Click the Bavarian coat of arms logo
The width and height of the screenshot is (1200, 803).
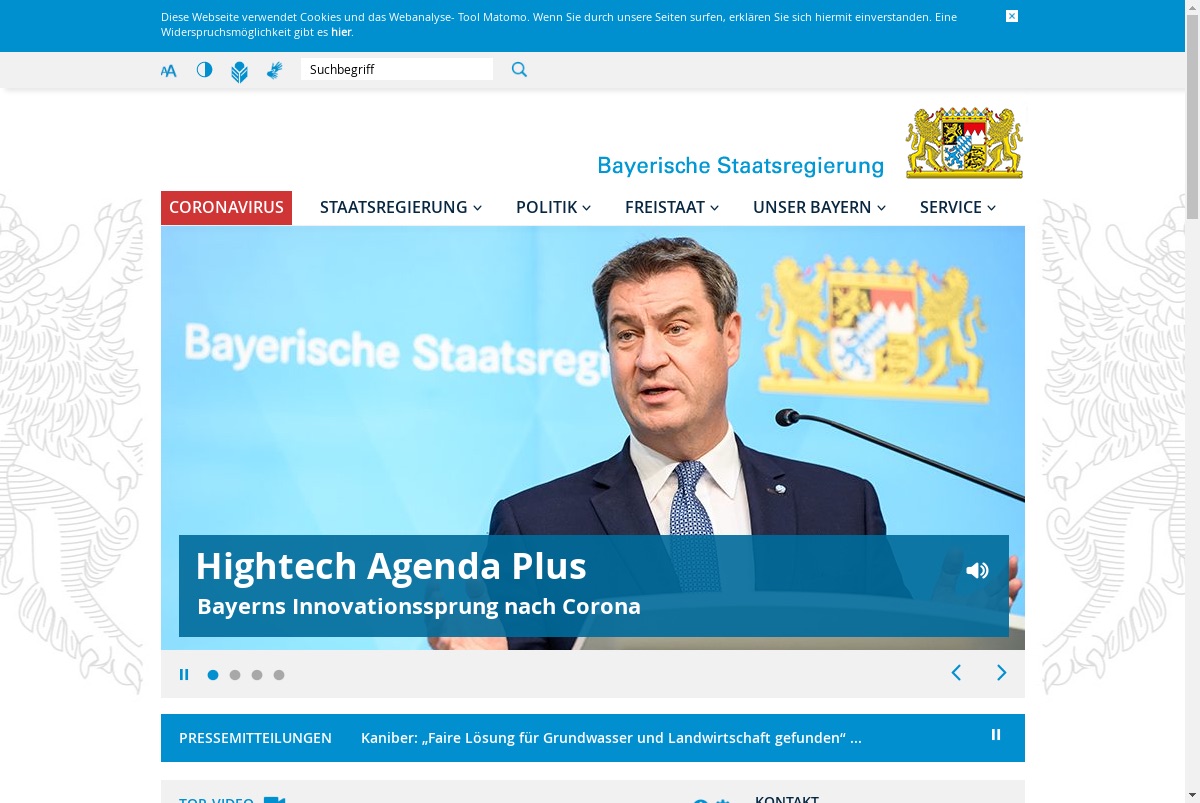[964, 142]
